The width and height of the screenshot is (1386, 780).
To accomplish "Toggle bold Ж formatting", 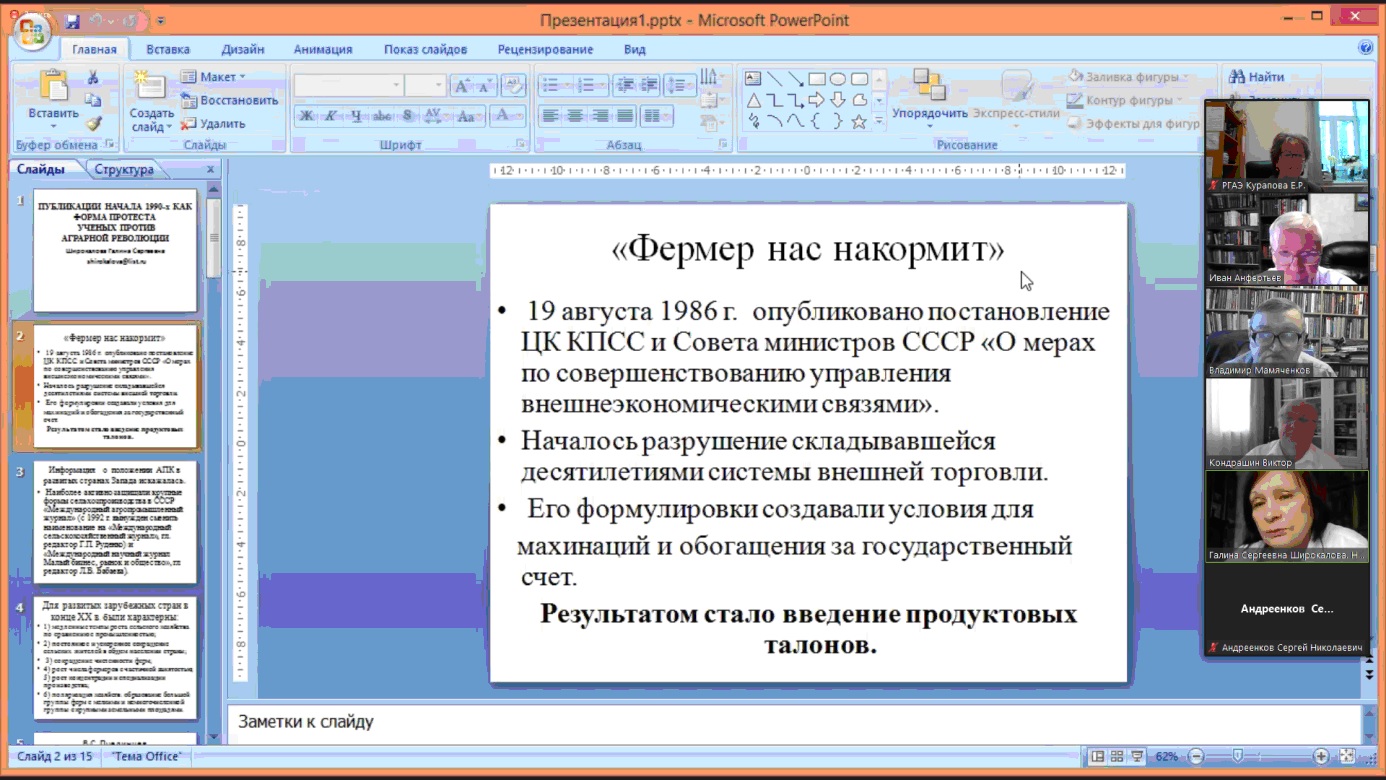I will [306, 116].
